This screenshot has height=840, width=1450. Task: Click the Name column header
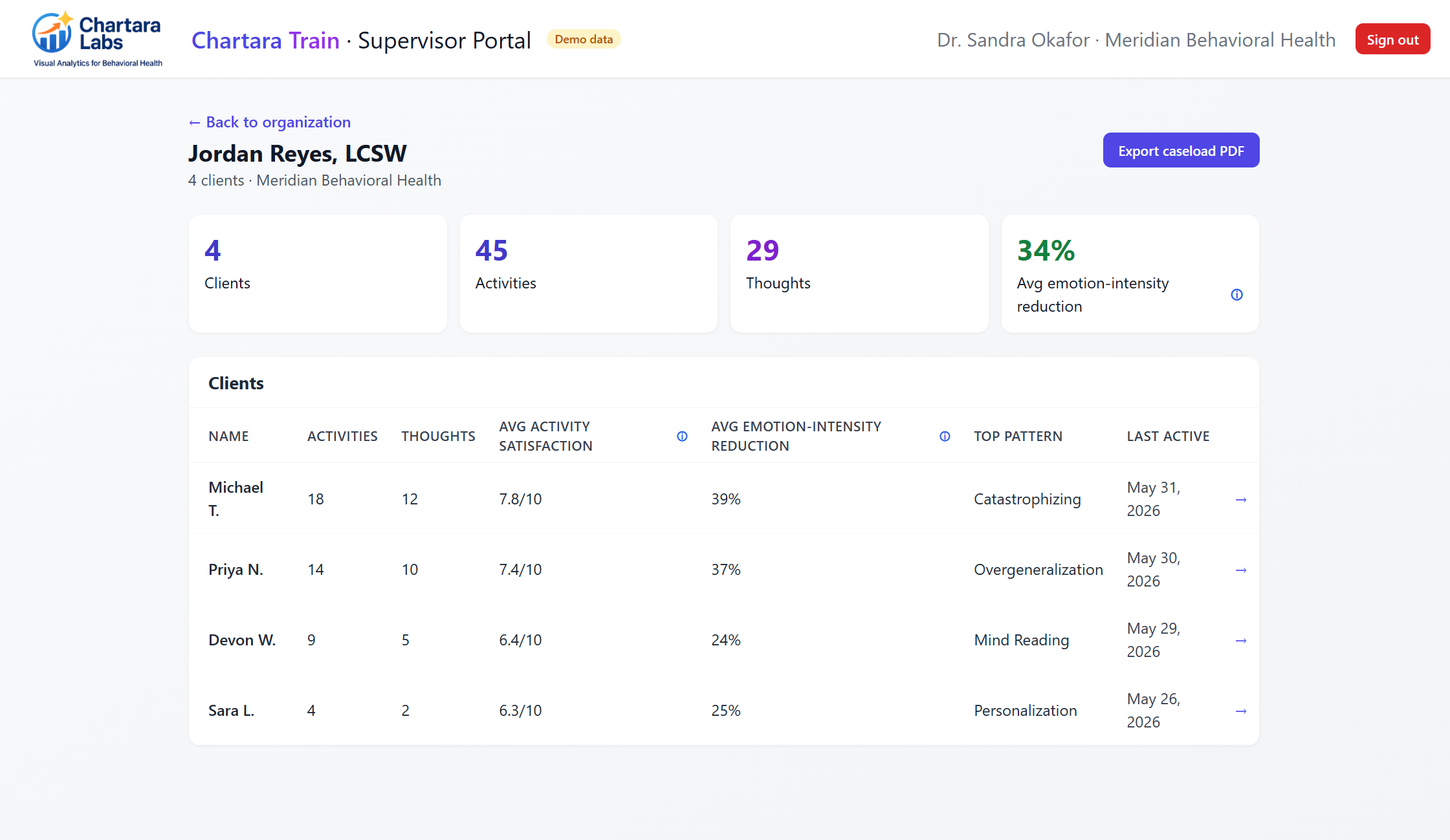coord(228,436)
